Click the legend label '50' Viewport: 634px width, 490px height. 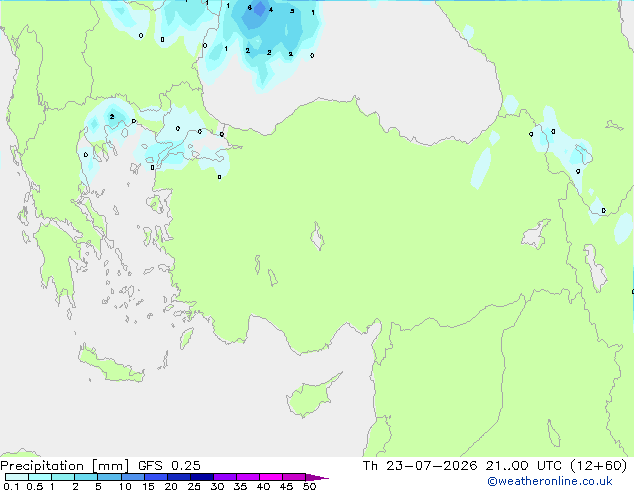tap(309, 486)
